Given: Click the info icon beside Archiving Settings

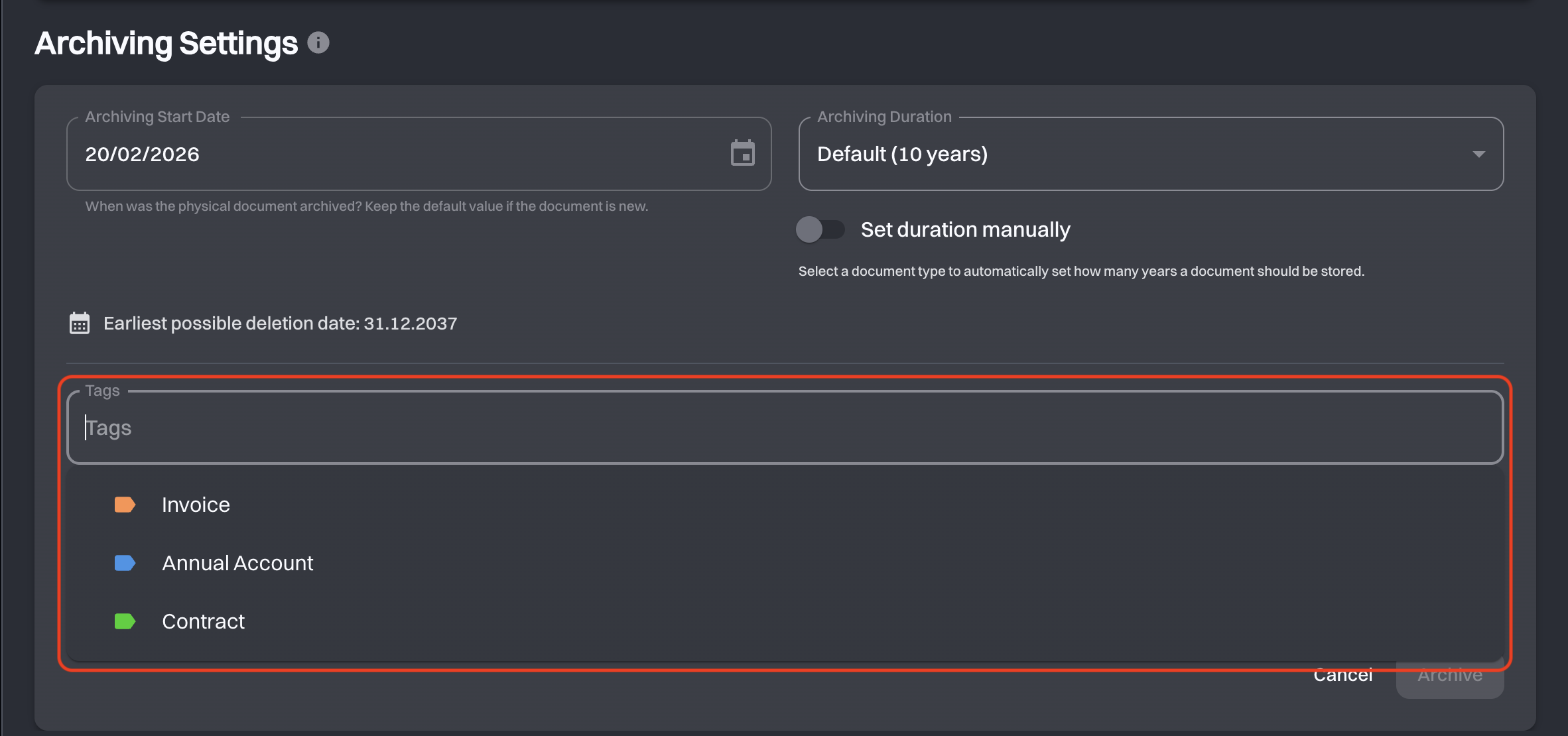Looking at the screenshot, I should [318, 43].
